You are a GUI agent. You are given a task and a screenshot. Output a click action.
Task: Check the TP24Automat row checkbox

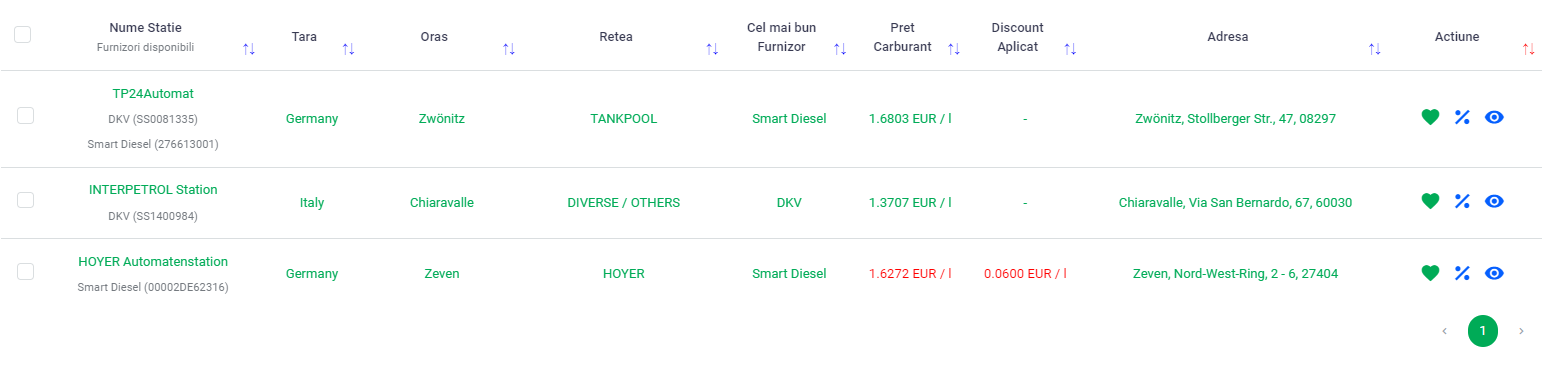(26, 116)
